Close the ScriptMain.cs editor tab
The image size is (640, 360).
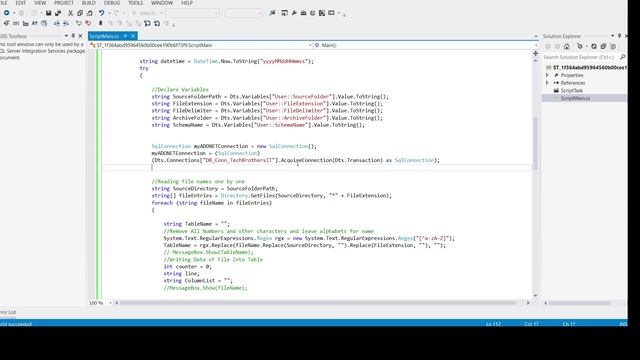click(133, 36)
